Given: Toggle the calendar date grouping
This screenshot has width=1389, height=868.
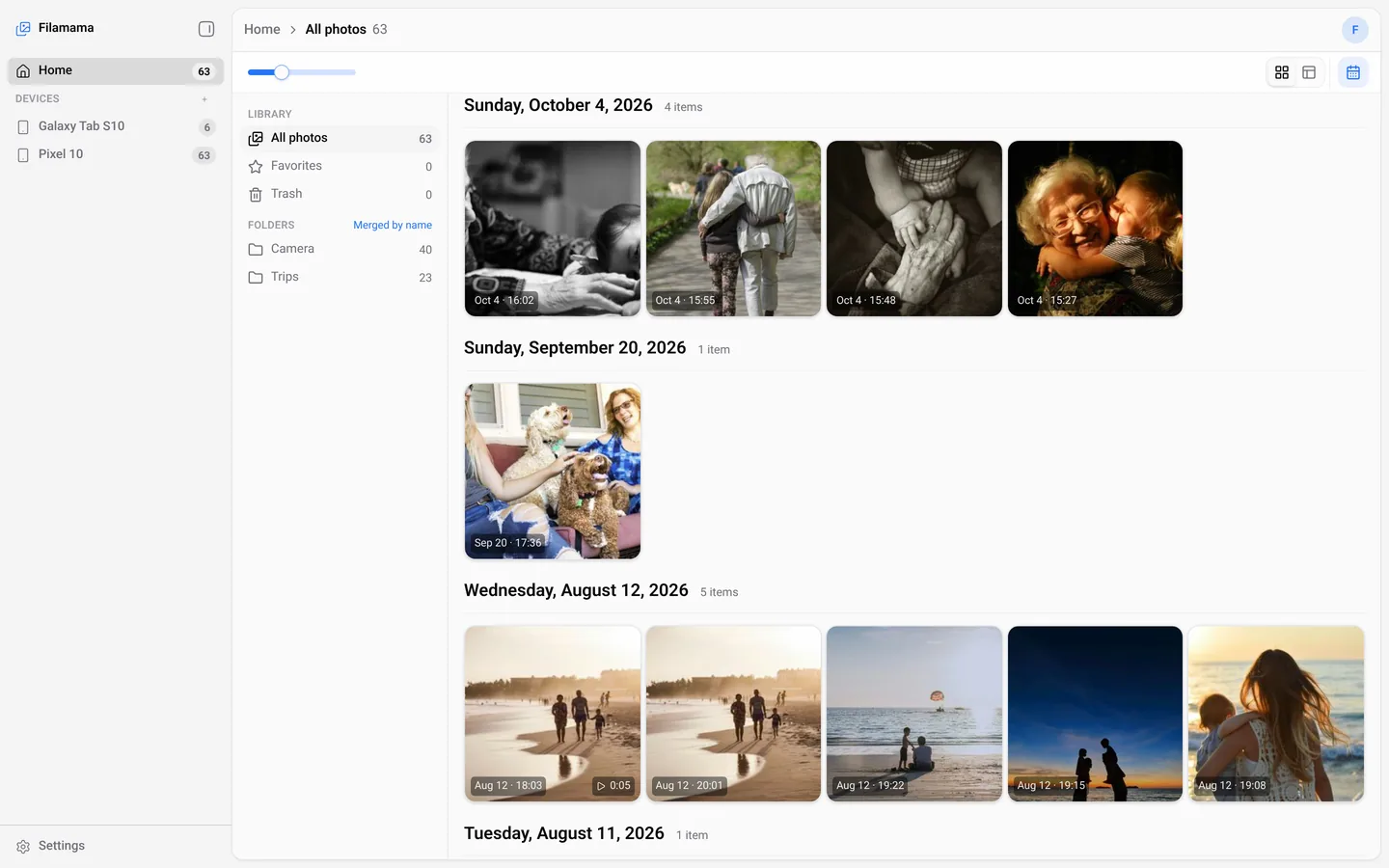Looking at the screenshot, I should [x=1353, y=72].
